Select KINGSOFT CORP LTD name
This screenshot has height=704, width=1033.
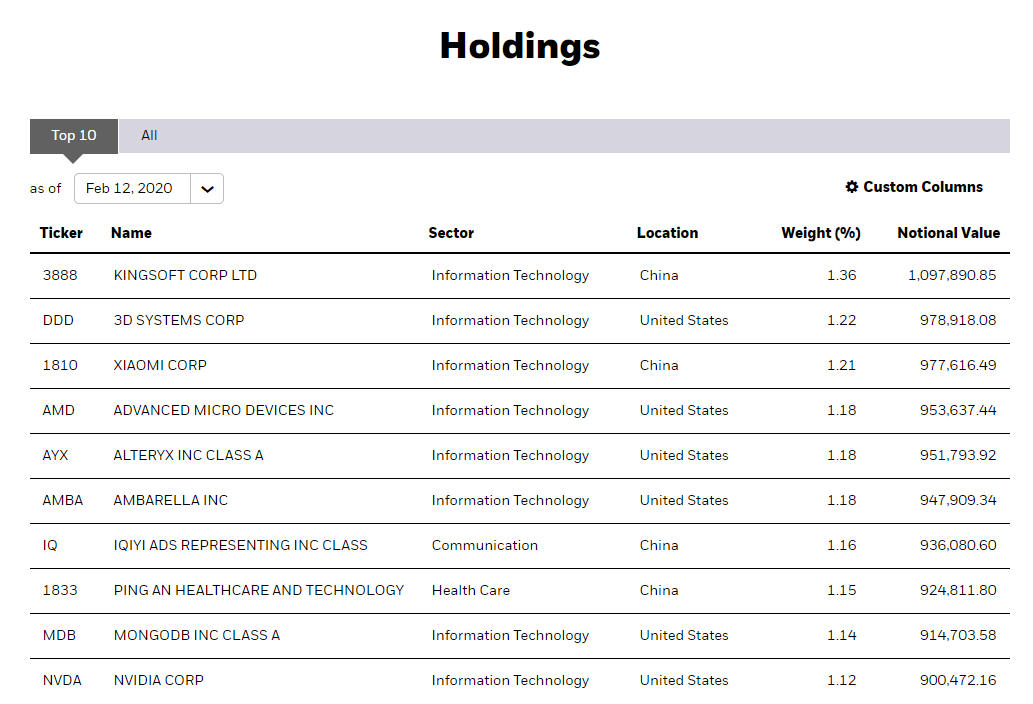[x=185, y=275]
